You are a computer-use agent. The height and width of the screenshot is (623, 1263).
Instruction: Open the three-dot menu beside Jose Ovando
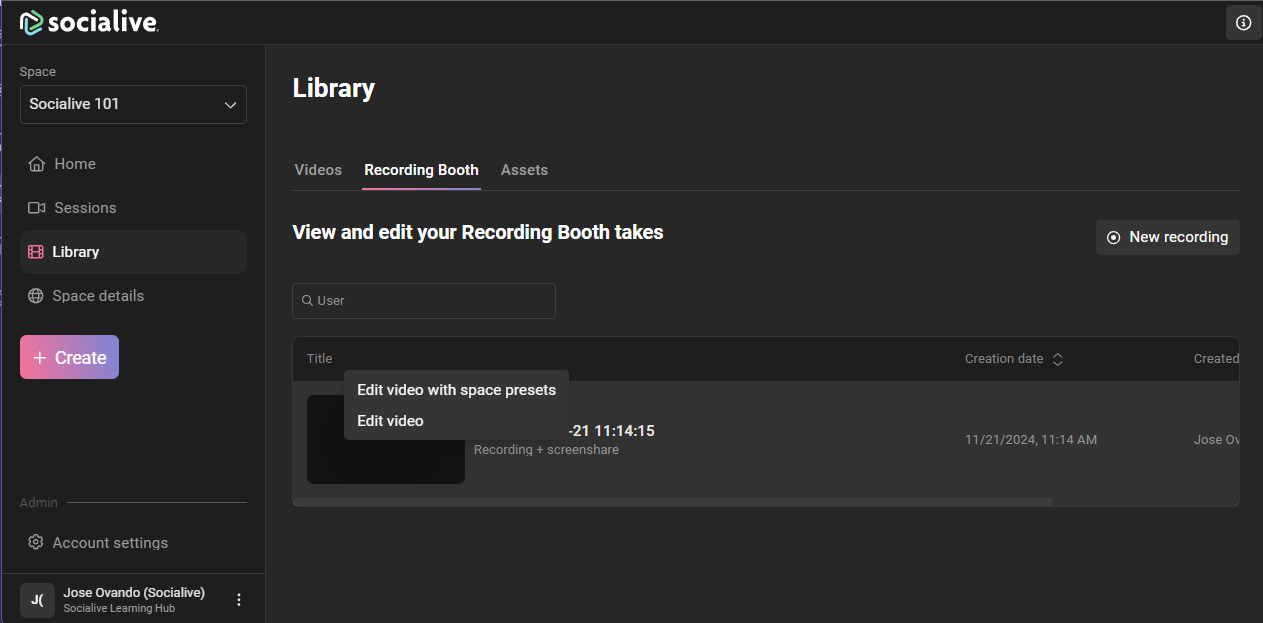[x=238, y=600]
